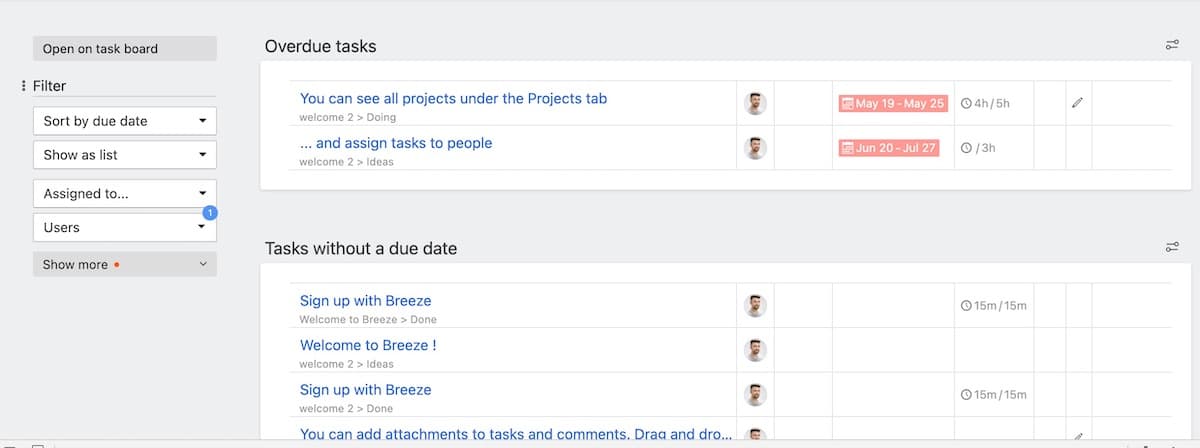Click 15m/15m time on first Sign up task
The height and width of the screenshot is (448, 1200).
[x=994, y=305]
